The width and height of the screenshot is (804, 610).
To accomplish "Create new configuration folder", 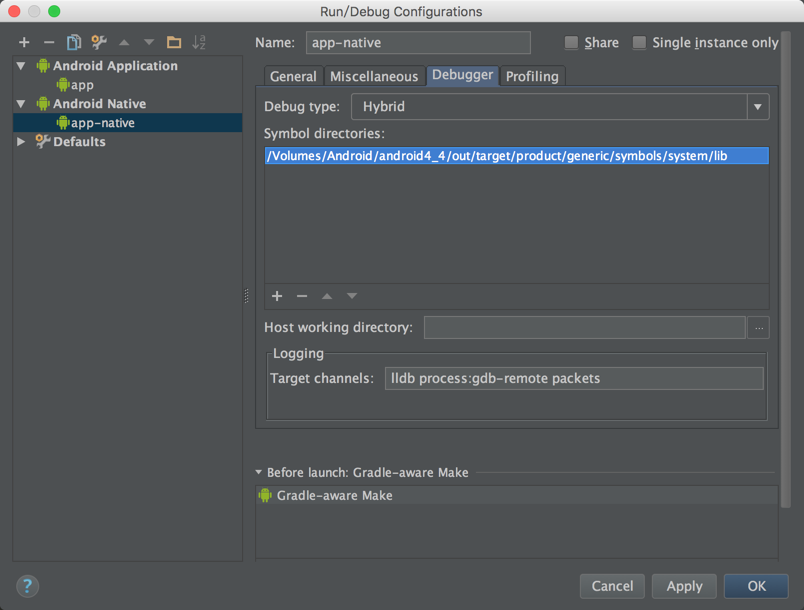I will [x=174, y=43].
